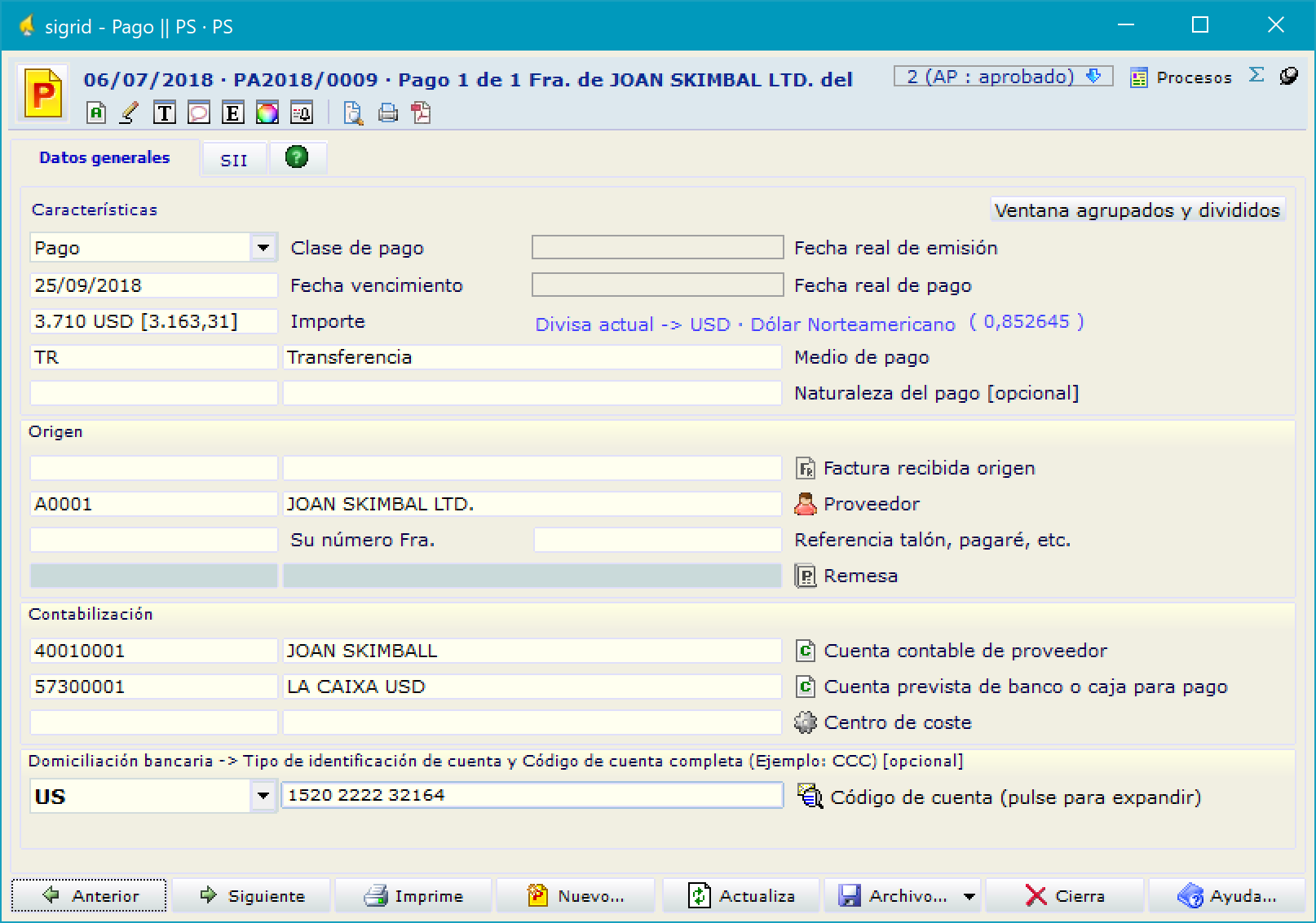Click the printer icon in the toolbar

(388, 113)
